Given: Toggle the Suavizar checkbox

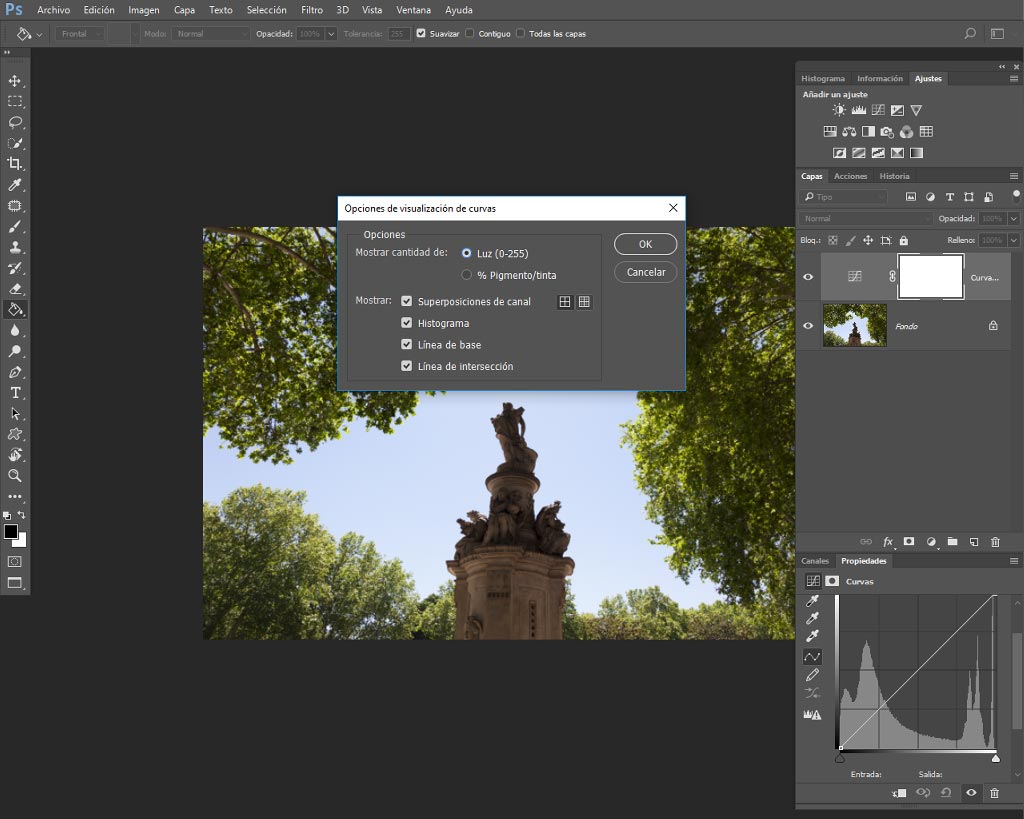Looking at the screenshot, I should (x=421, y=33).
